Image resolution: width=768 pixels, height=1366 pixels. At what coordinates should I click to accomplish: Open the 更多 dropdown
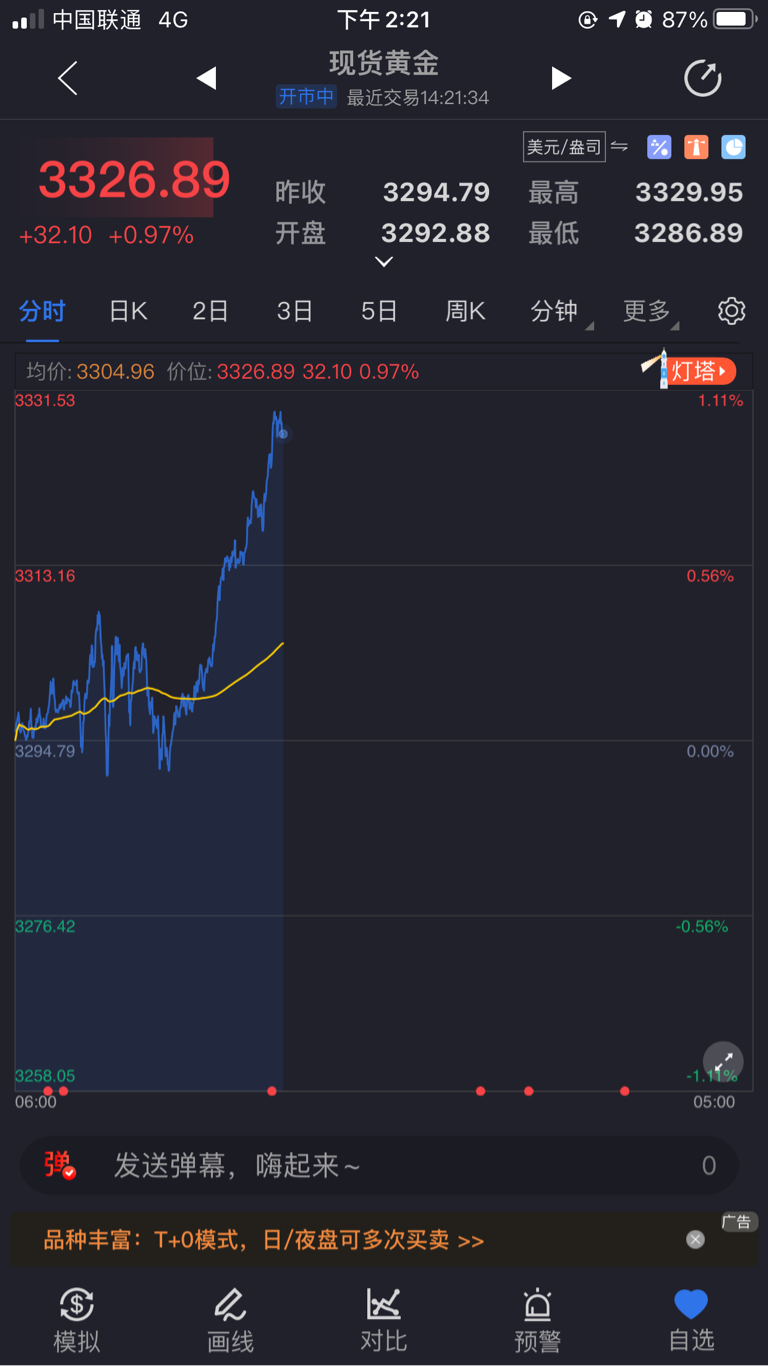652,311
